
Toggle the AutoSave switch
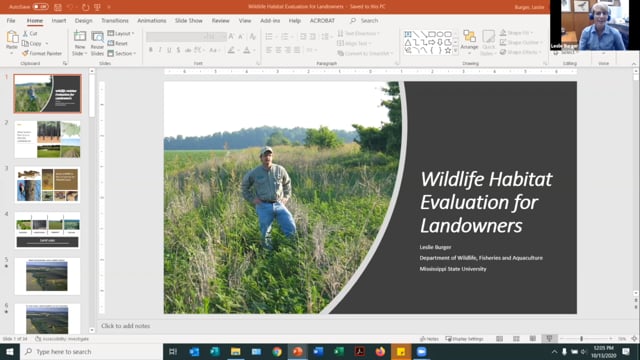coord(40,7)
